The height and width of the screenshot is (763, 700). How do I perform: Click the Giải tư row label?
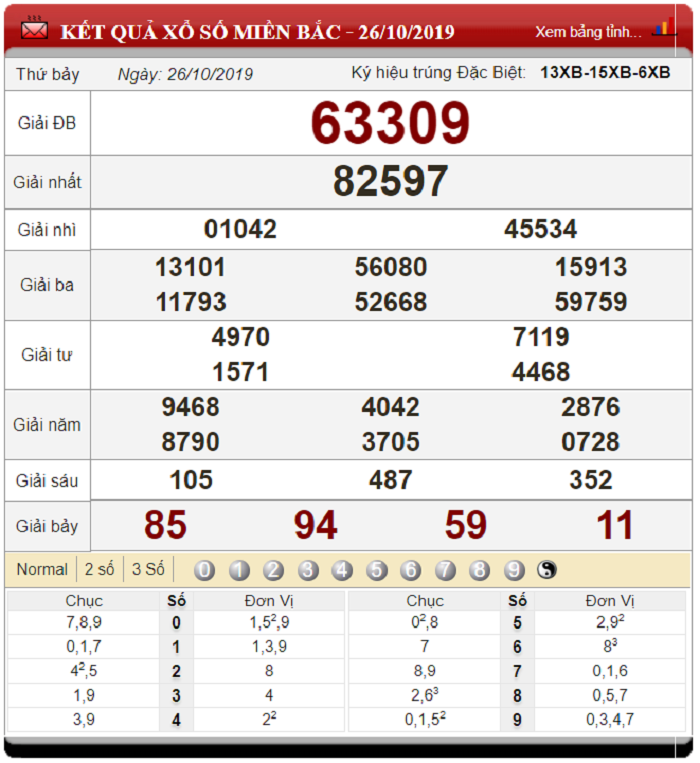(47, 355)
